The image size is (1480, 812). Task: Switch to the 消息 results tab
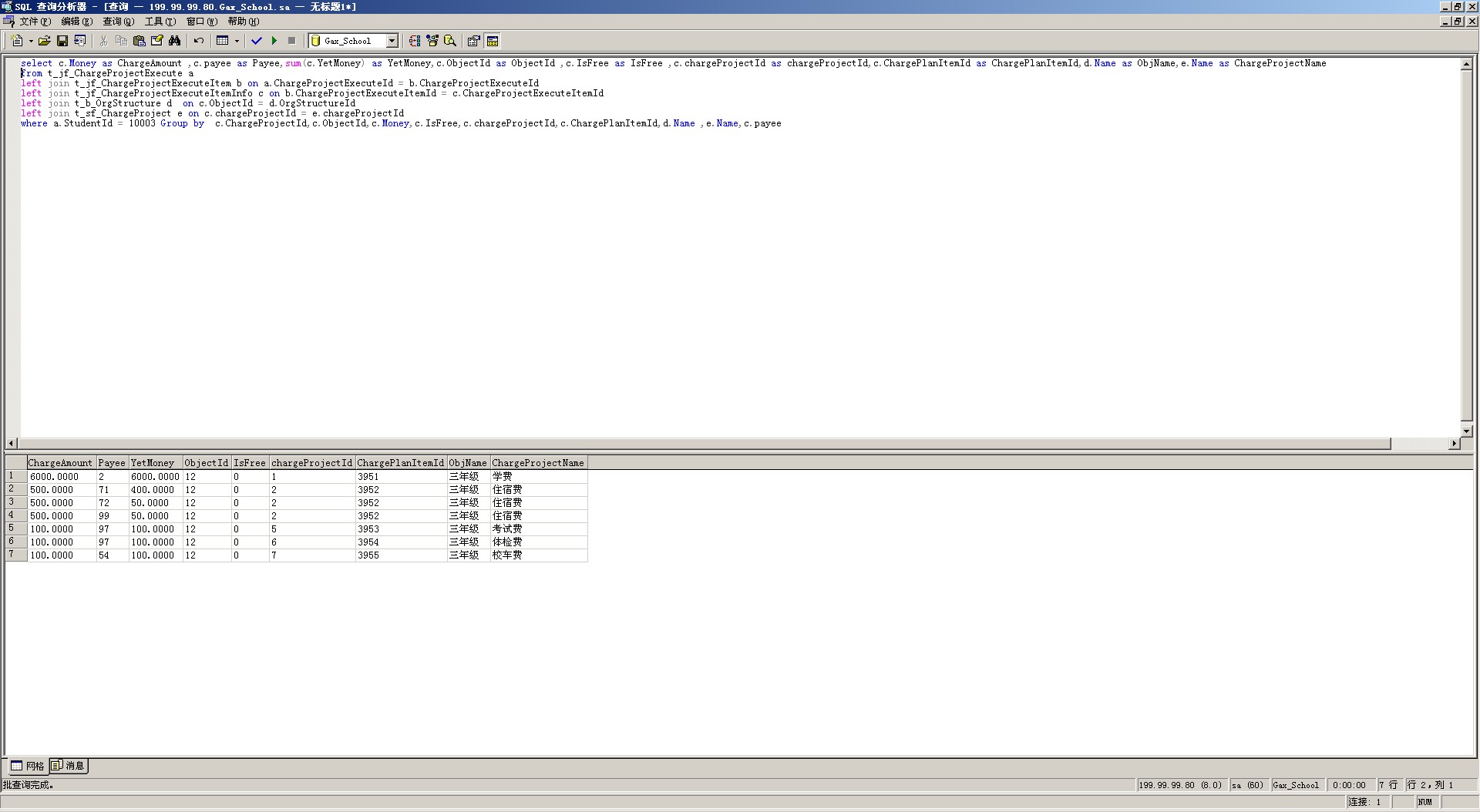click(x=69, y=766)
